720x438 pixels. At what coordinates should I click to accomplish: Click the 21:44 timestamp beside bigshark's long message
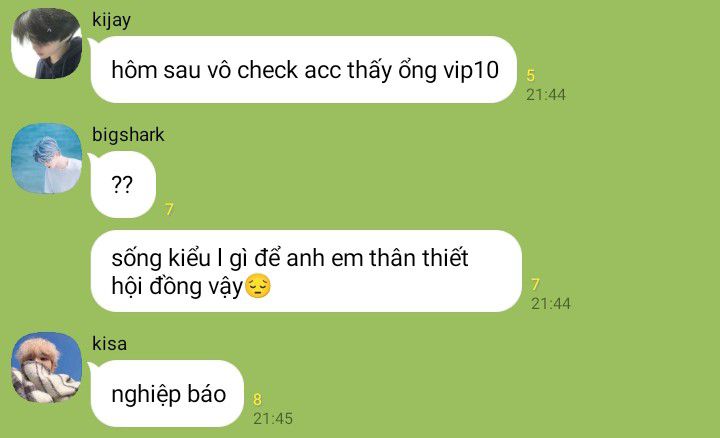pyautogui.click(x=551, y=303)
